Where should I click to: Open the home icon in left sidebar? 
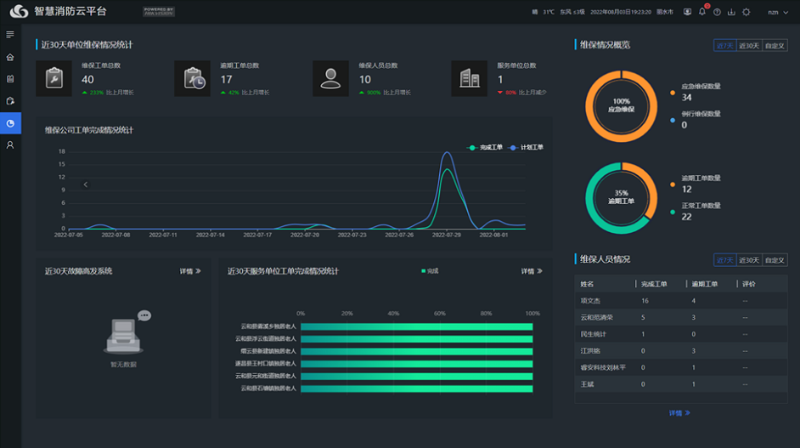point(10,57)
